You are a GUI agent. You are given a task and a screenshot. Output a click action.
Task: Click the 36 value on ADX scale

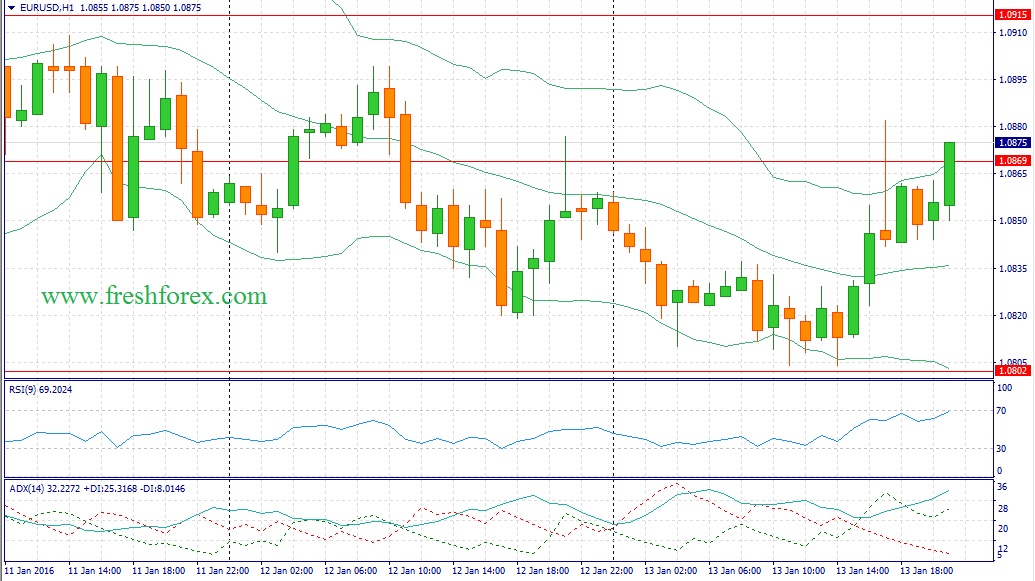coord(1002,487)
